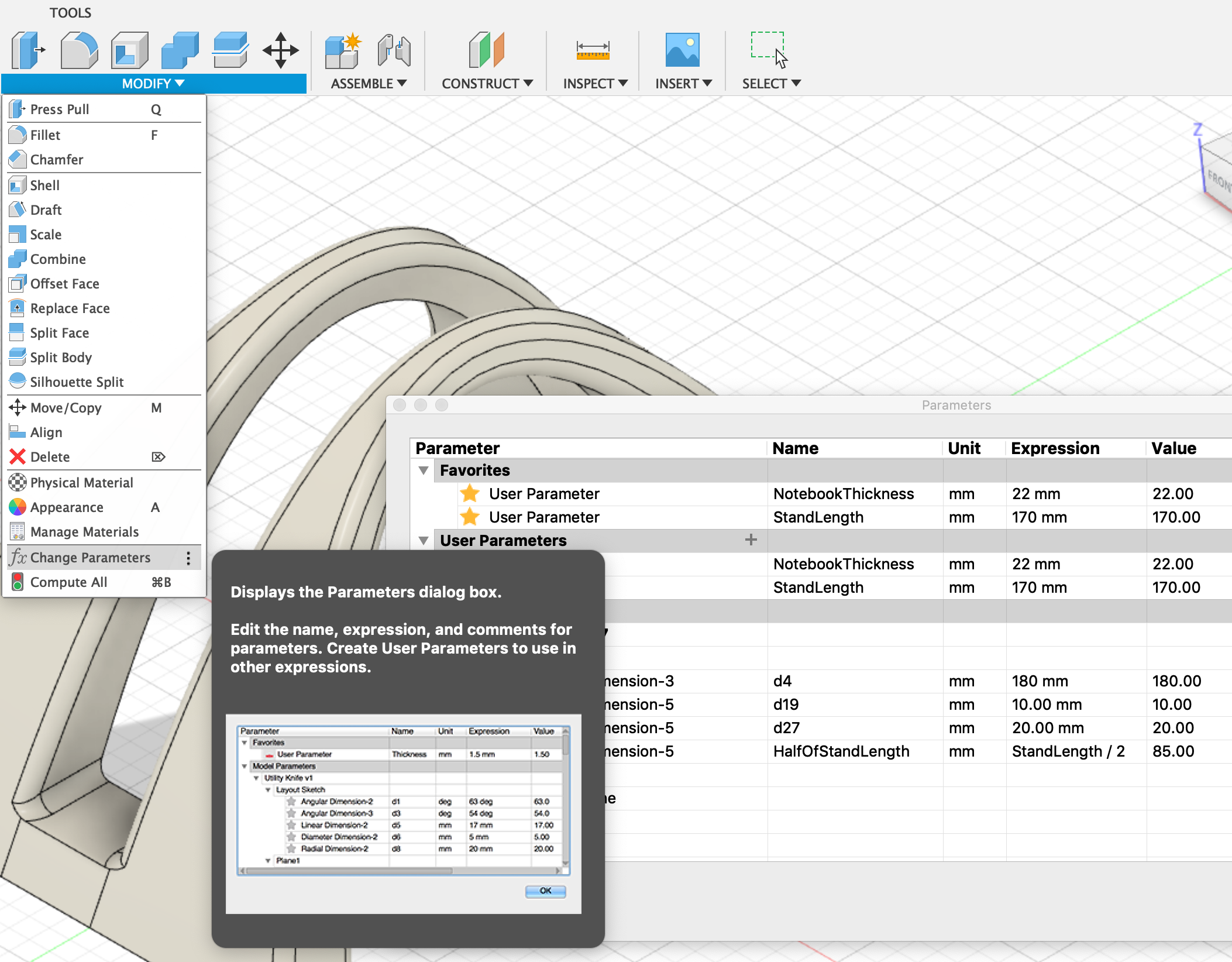Toggle the StandLength favorite star
Image resolution: width=1232 pixels, height=962 pixels.
tap(470, 517)
